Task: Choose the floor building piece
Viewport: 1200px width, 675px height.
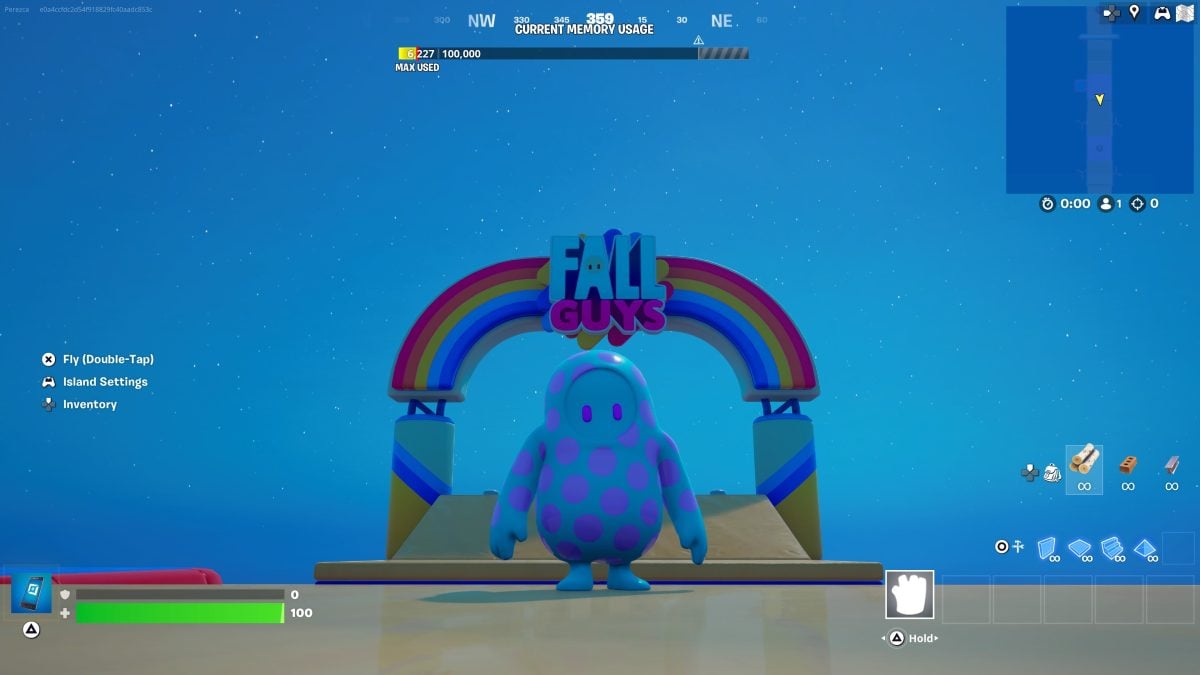Action: pyautogui.click(x=1079, y=548)
